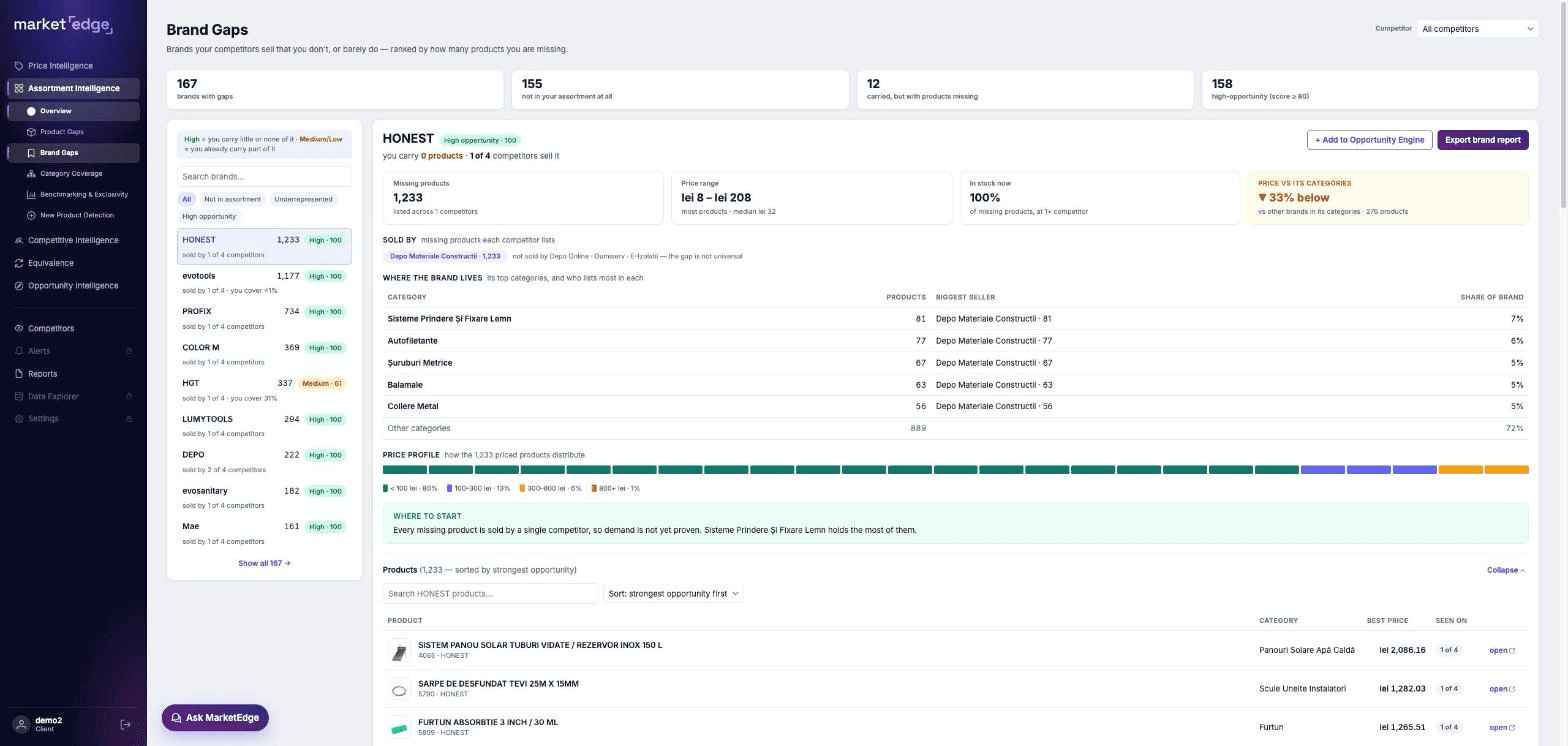1568x746 pixels.
Task: Click the Data Explorer icon
Action: click(x=19, y=397)
